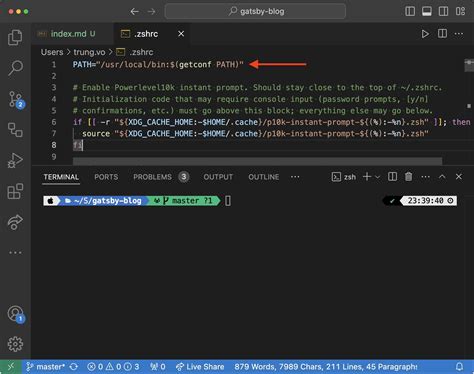
Task: Close the terminal panel
Action: coord(459,177)
